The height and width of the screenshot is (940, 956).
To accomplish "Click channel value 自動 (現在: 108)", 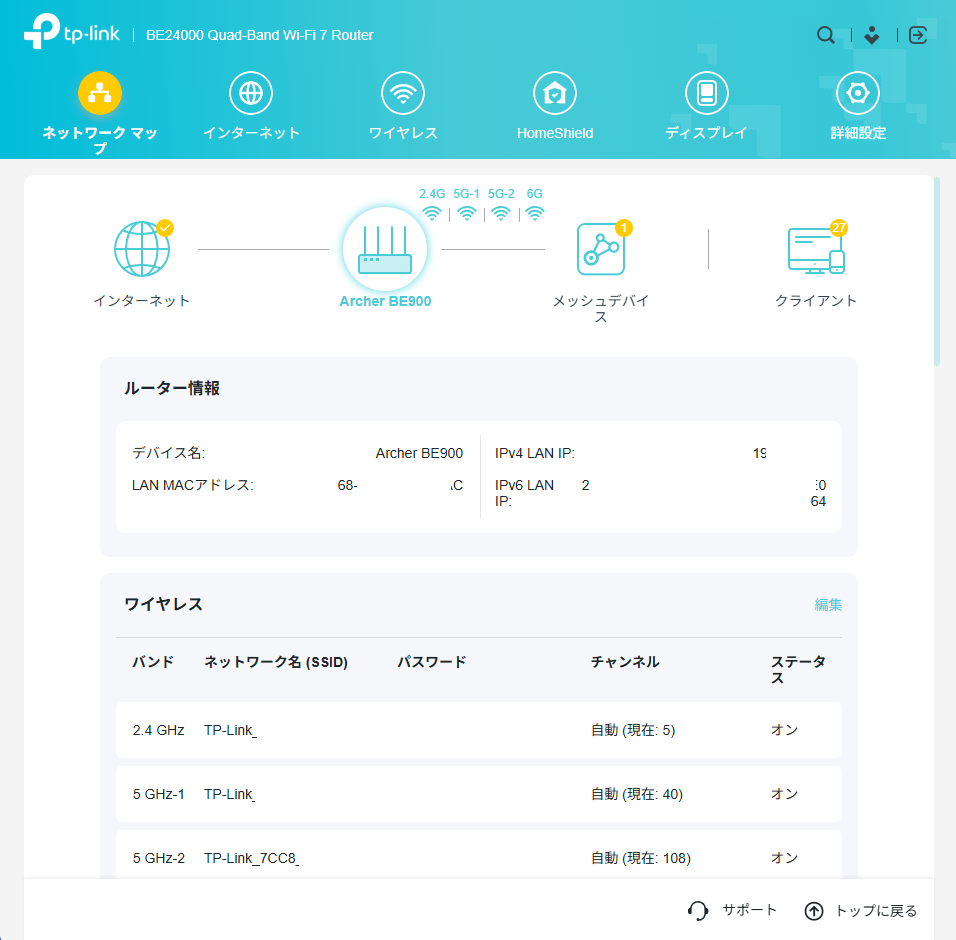I will click(641, 858).
